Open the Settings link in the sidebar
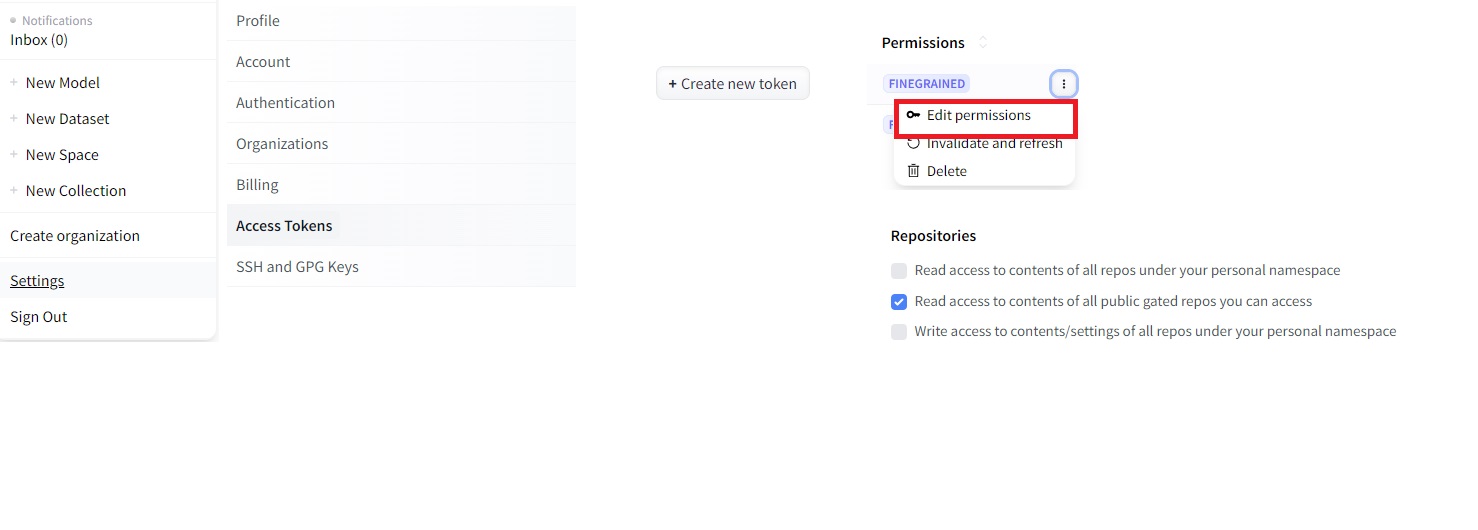 coord(37,281)
